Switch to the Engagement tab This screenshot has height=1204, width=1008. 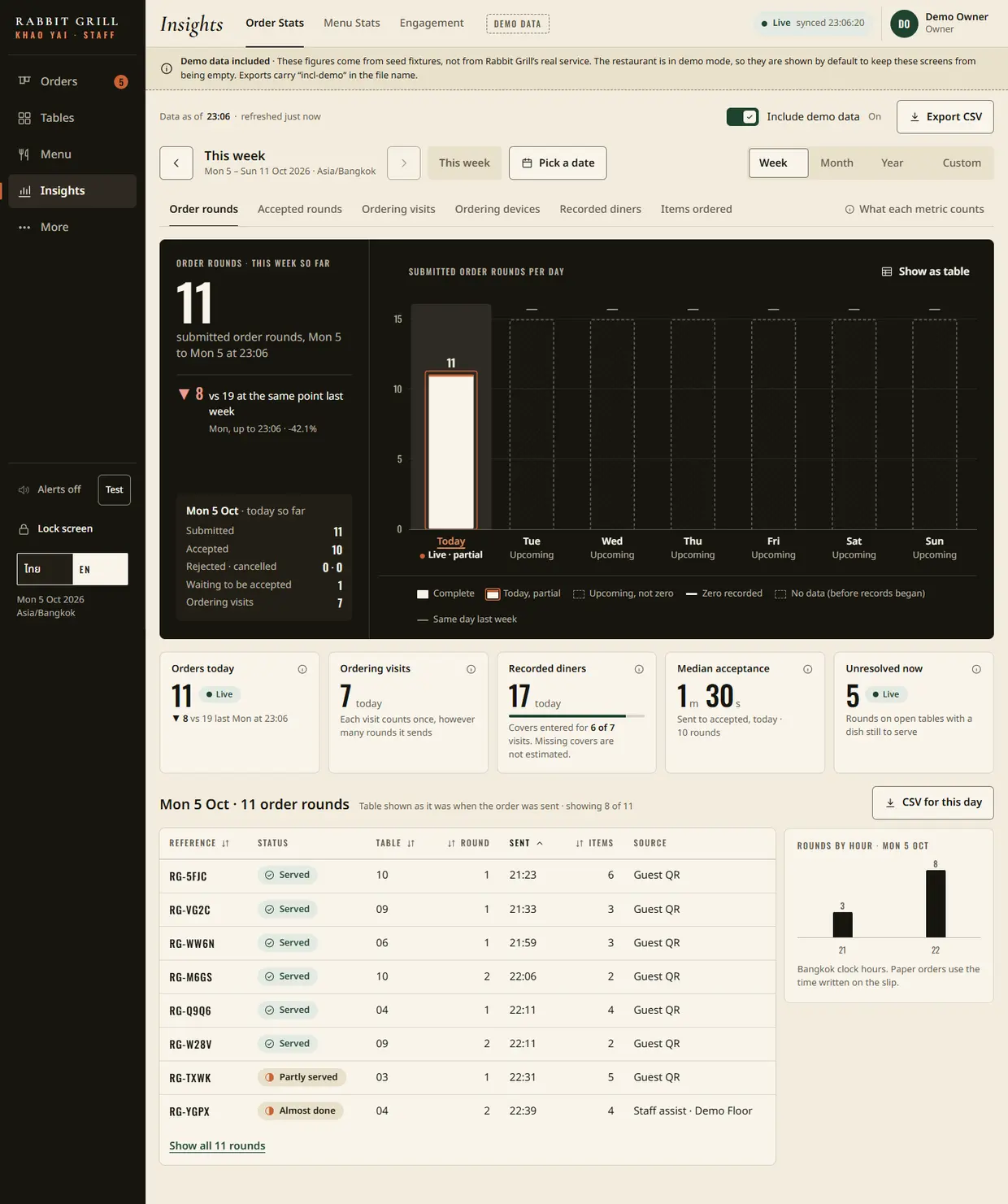click(432, 24)
